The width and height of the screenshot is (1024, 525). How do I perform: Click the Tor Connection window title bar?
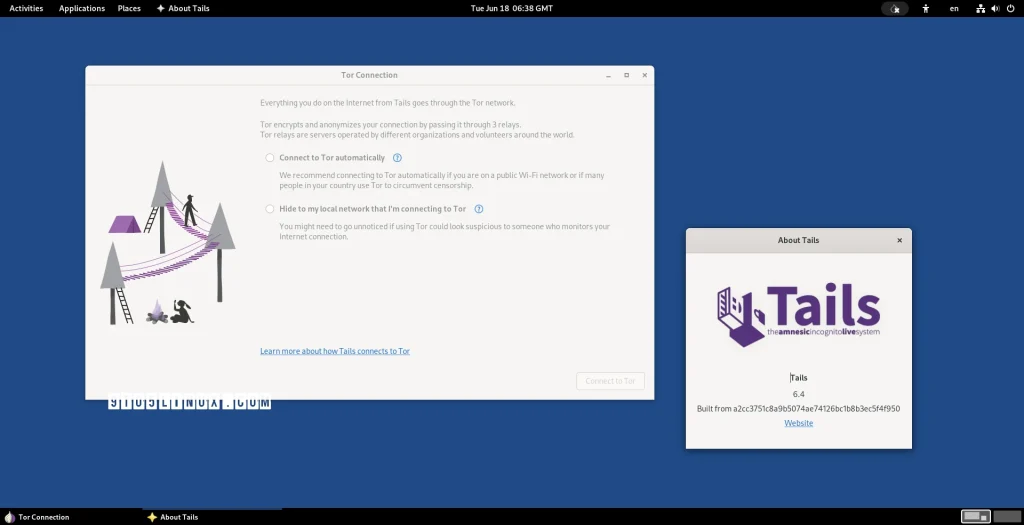(369, 75)
